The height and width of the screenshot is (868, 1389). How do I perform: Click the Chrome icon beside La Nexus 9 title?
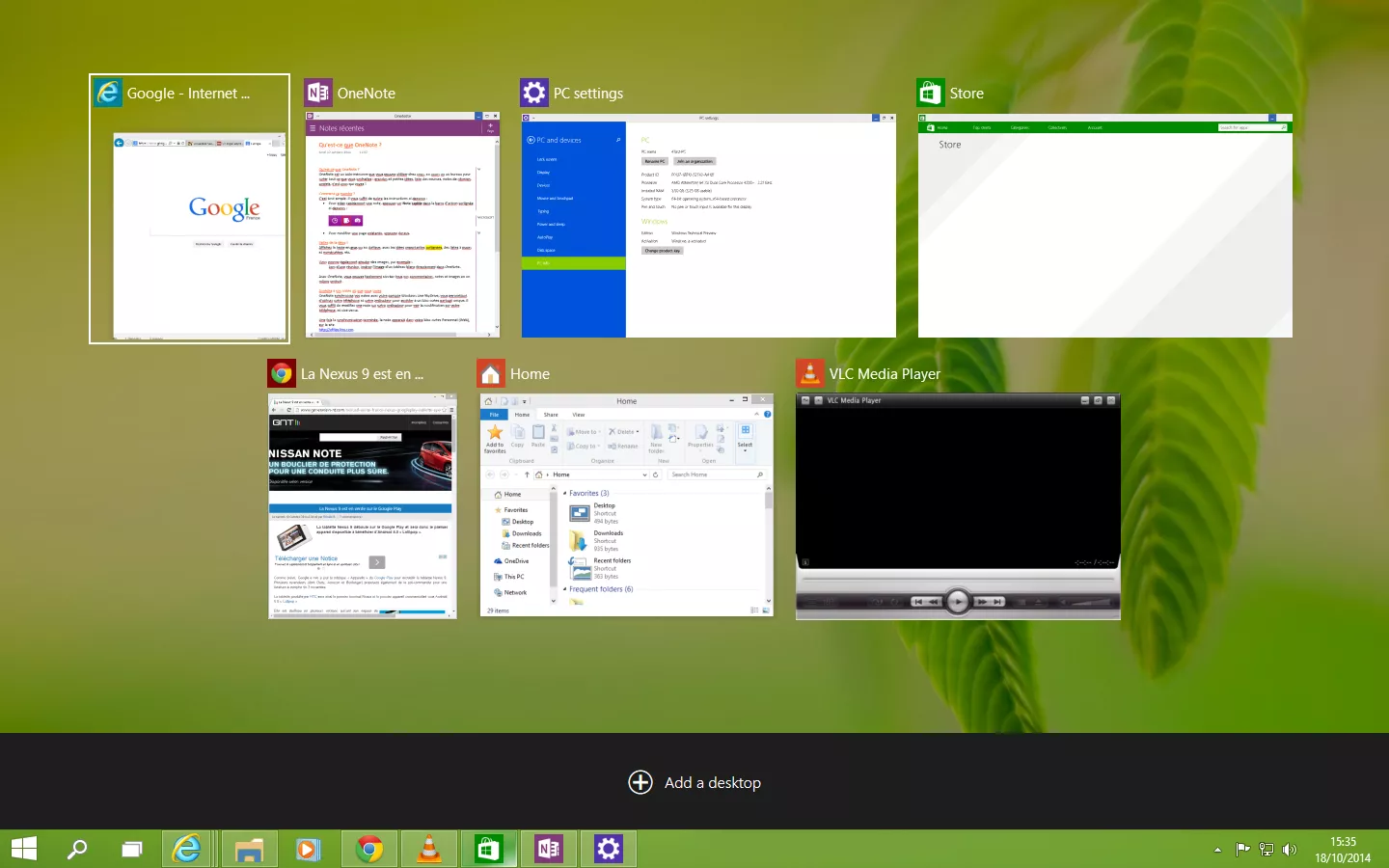pos(282,373)
